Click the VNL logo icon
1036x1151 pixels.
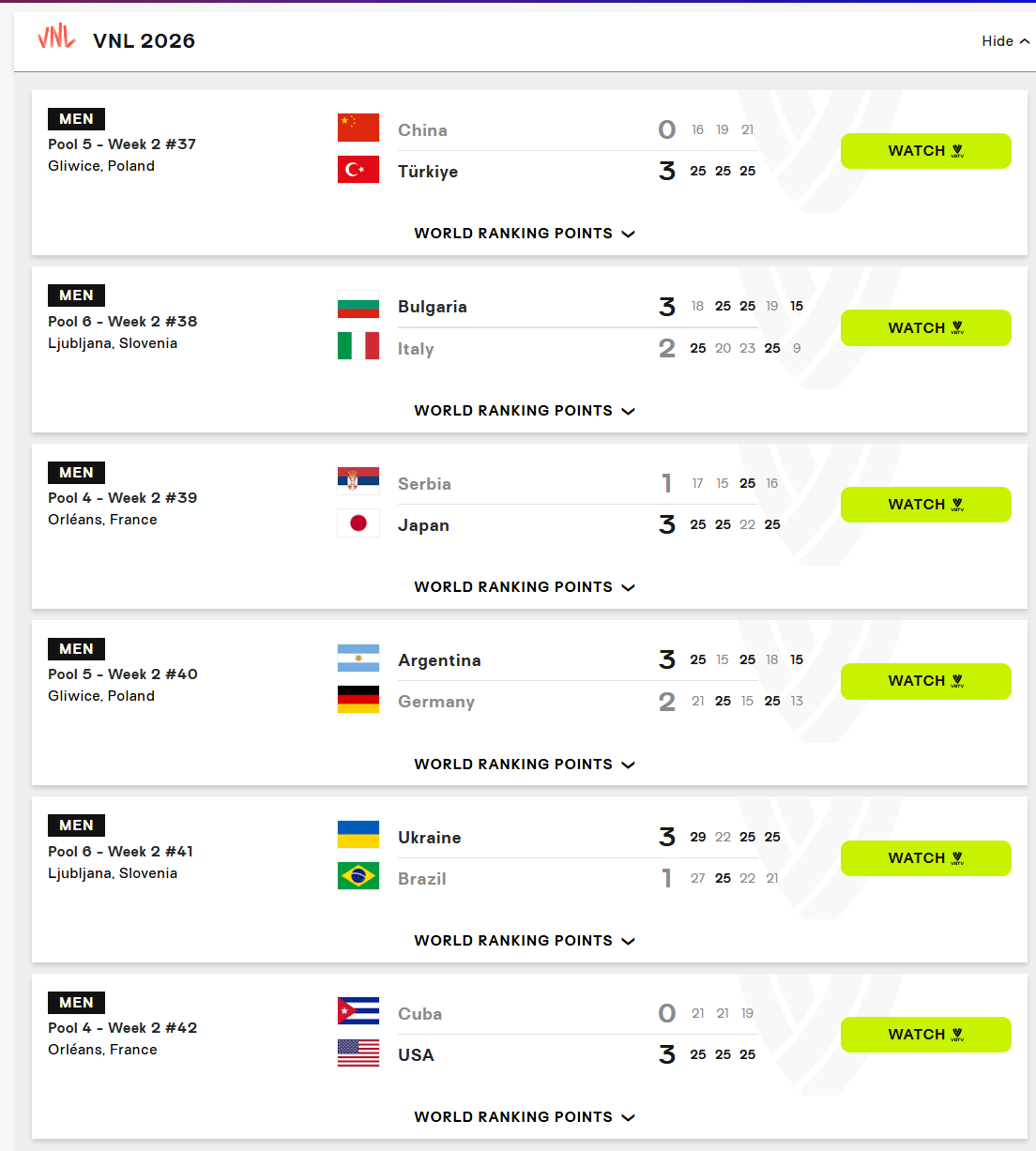click(56, 38)
